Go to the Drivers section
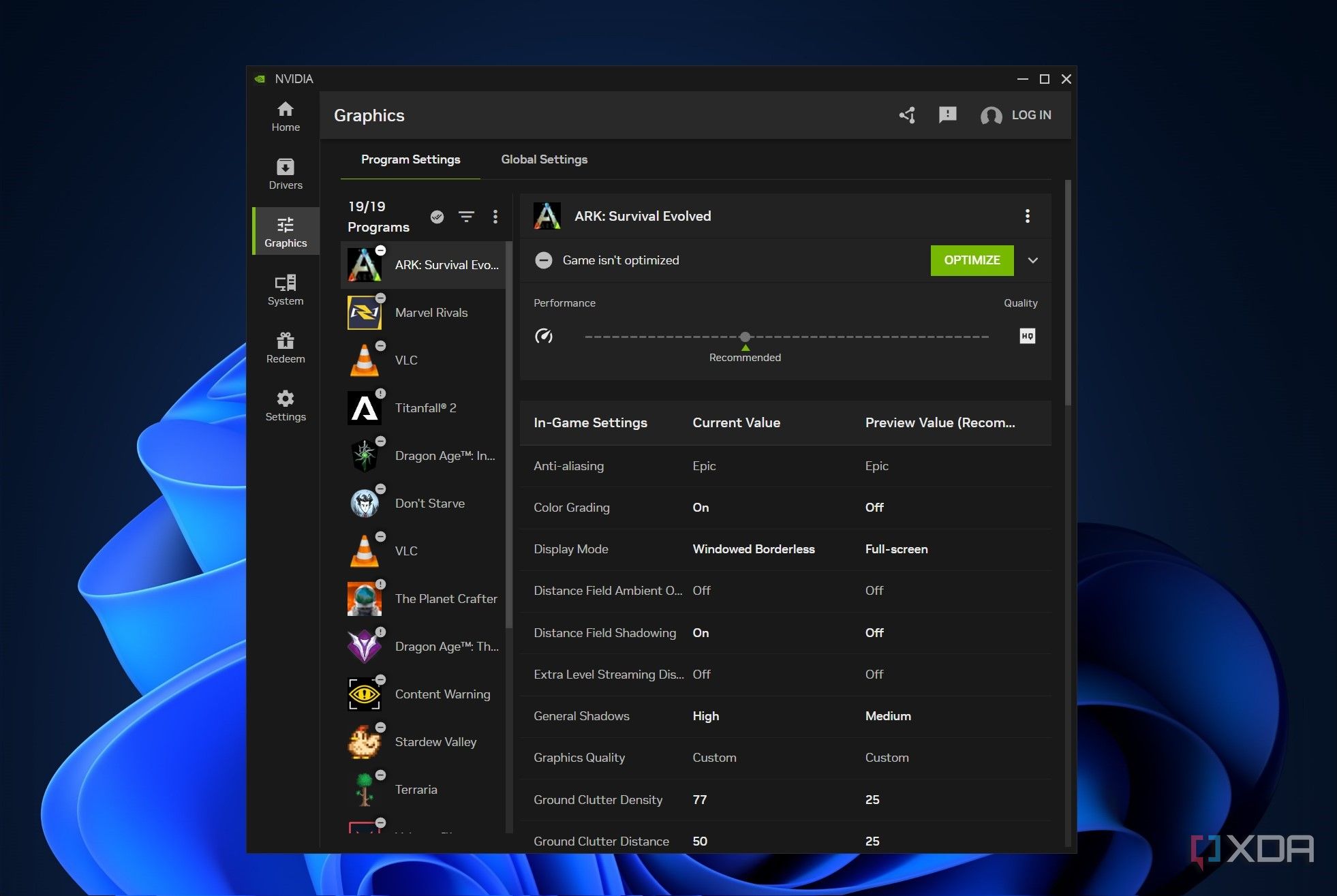1337x896 pixels. [286, 174]
